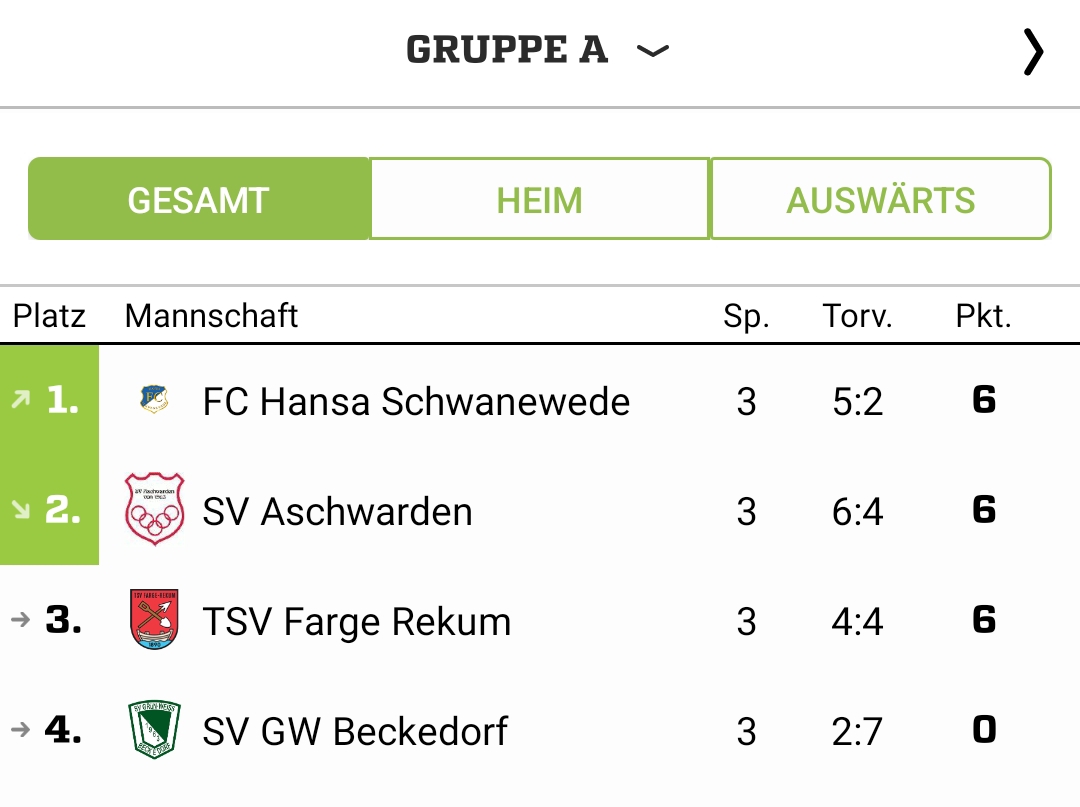The width and height of the screenshot is (1080, 807).
Task: Go to next group with right chevron
Action: click(x=1033, y=52)
